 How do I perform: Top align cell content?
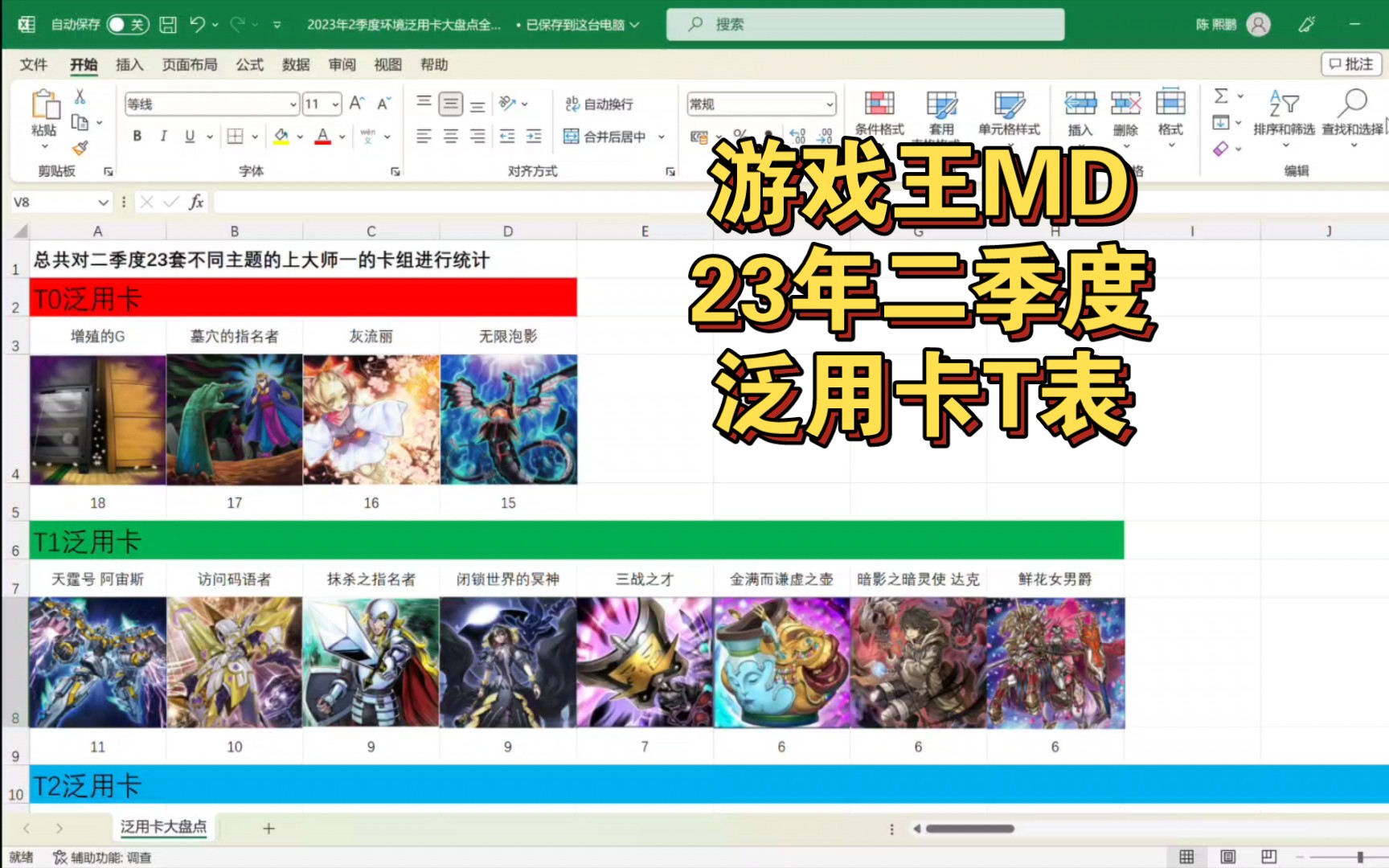click(x=424, y=103)
